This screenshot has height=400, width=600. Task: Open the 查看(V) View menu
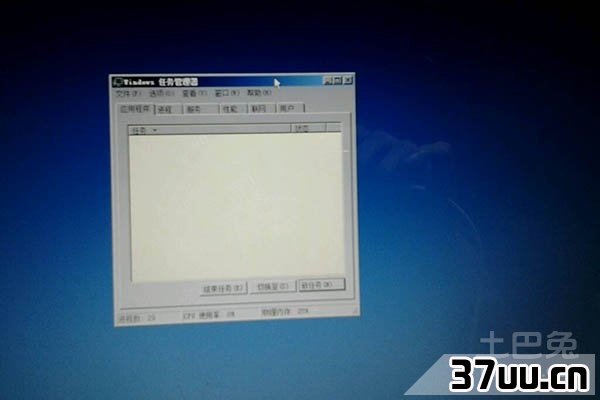(194, 93)
